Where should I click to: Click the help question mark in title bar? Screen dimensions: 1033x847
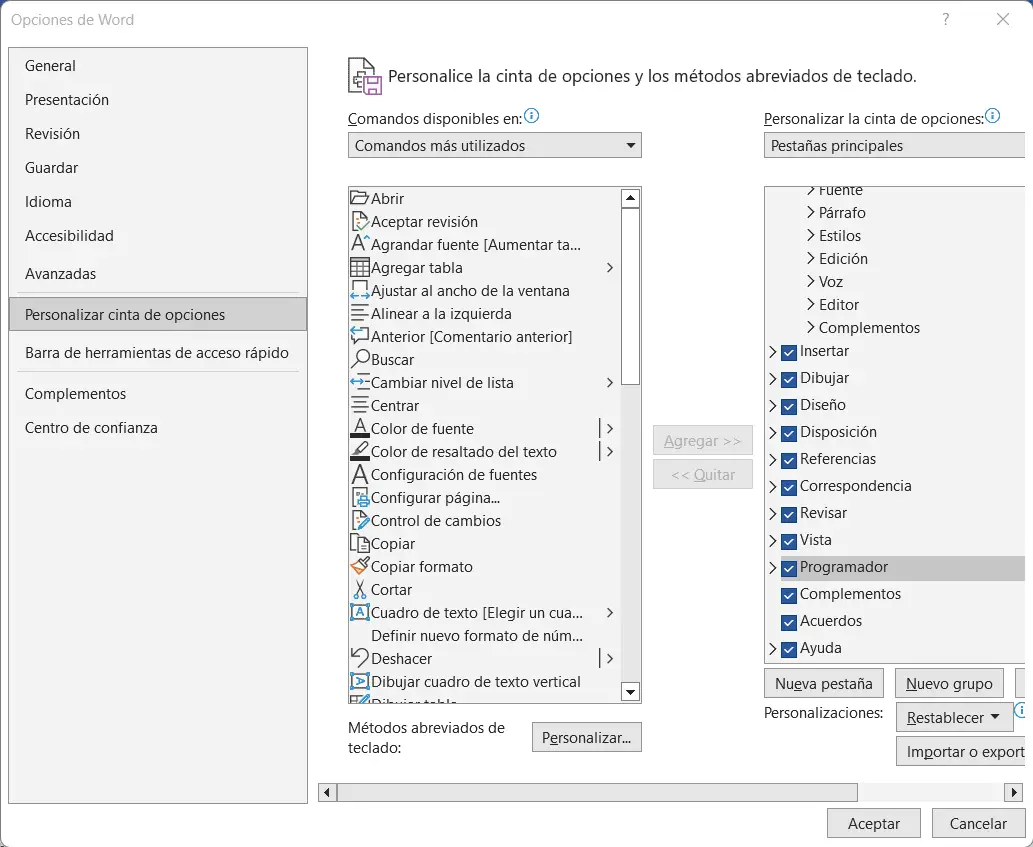pos(946,19)
